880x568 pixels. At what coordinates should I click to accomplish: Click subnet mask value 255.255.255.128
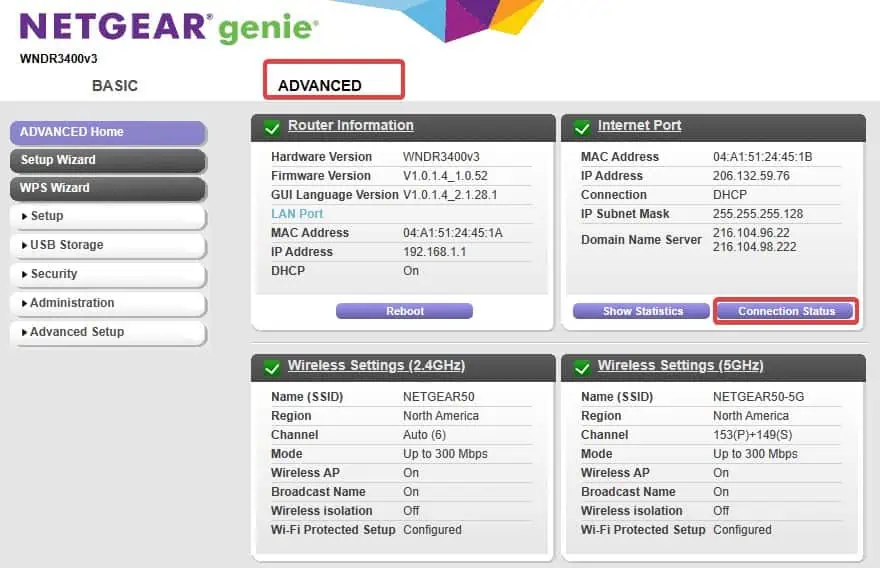coord(758,214)
